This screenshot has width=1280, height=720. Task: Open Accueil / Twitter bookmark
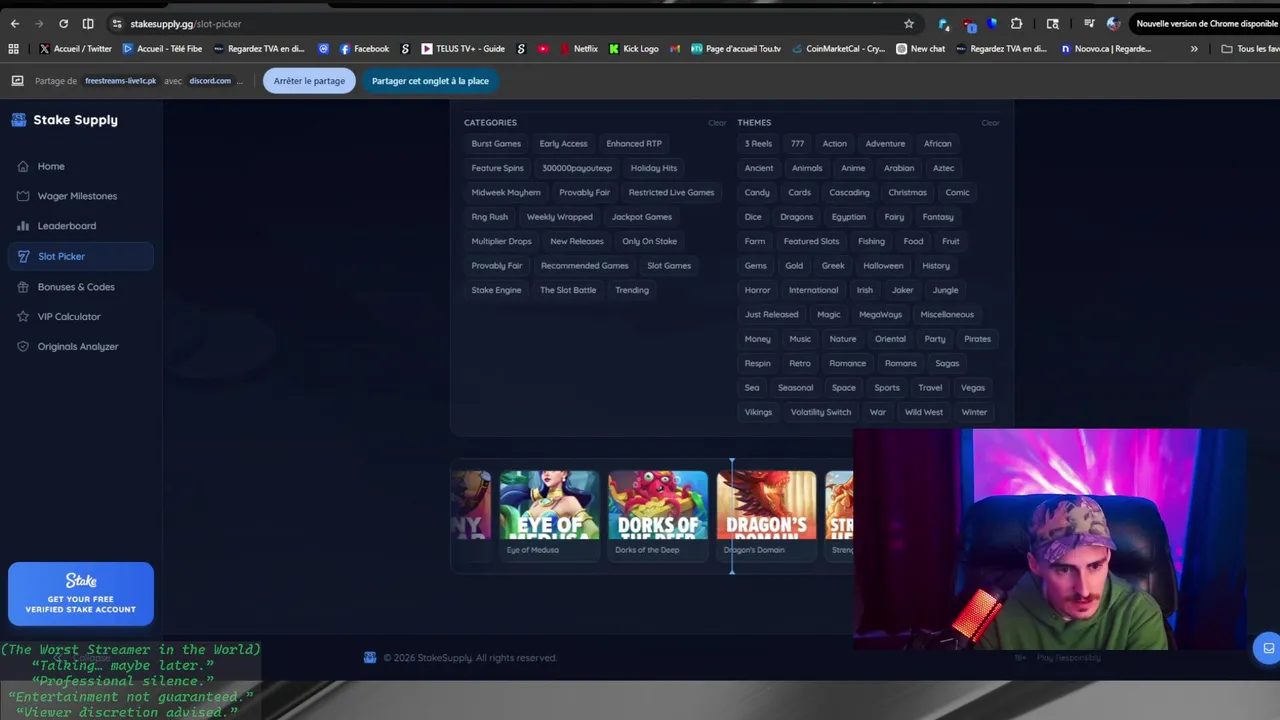point(76,48)
